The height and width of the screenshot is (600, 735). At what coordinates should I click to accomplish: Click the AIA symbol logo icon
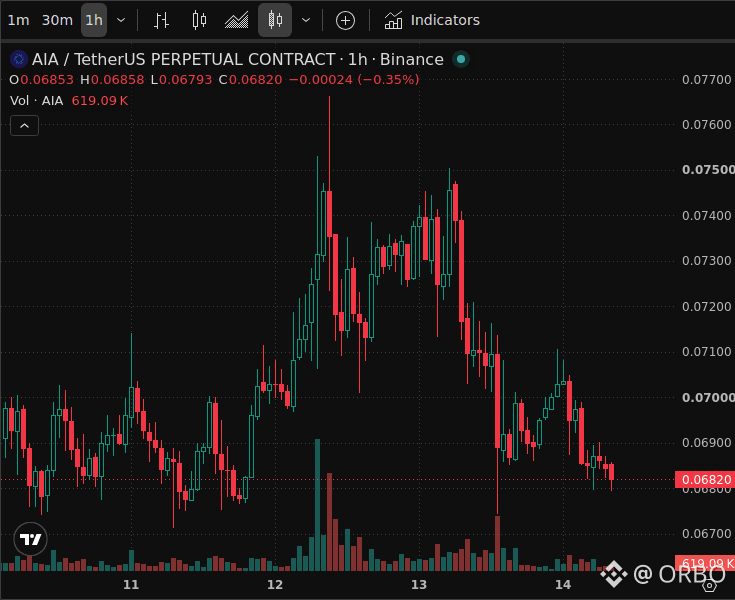coord(19,59)
